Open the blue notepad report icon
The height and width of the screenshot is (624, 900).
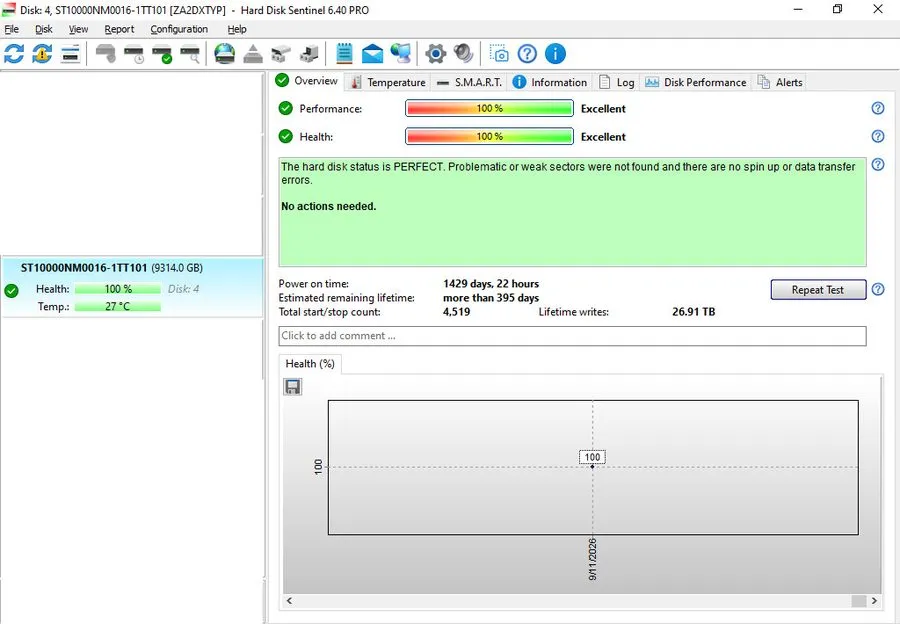(344, 54)
